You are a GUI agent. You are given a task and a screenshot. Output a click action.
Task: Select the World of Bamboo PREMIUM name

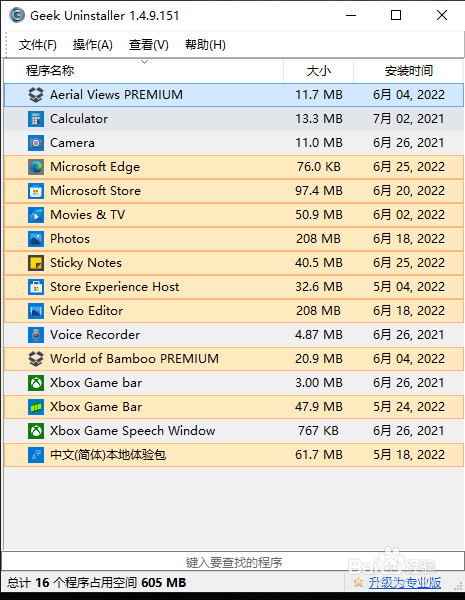[134, 359]
